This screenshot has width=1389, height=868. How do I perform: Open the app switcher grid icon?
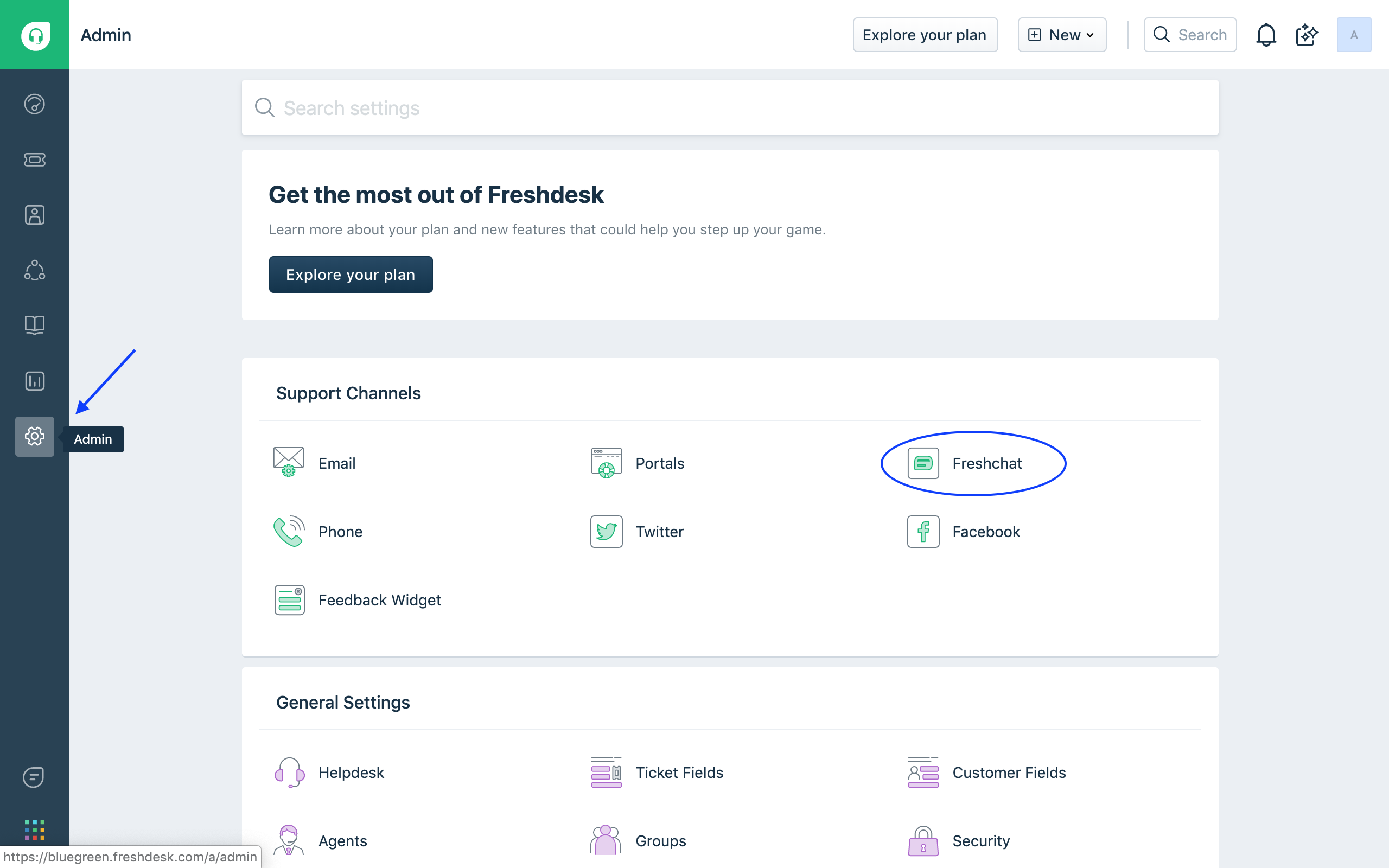34,829
